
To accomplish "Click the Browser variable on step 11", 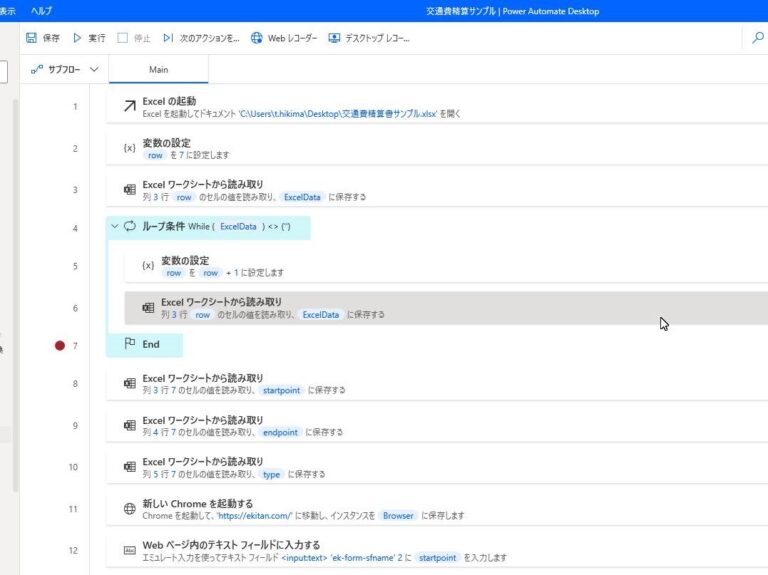I will click(x=398, y=515).
